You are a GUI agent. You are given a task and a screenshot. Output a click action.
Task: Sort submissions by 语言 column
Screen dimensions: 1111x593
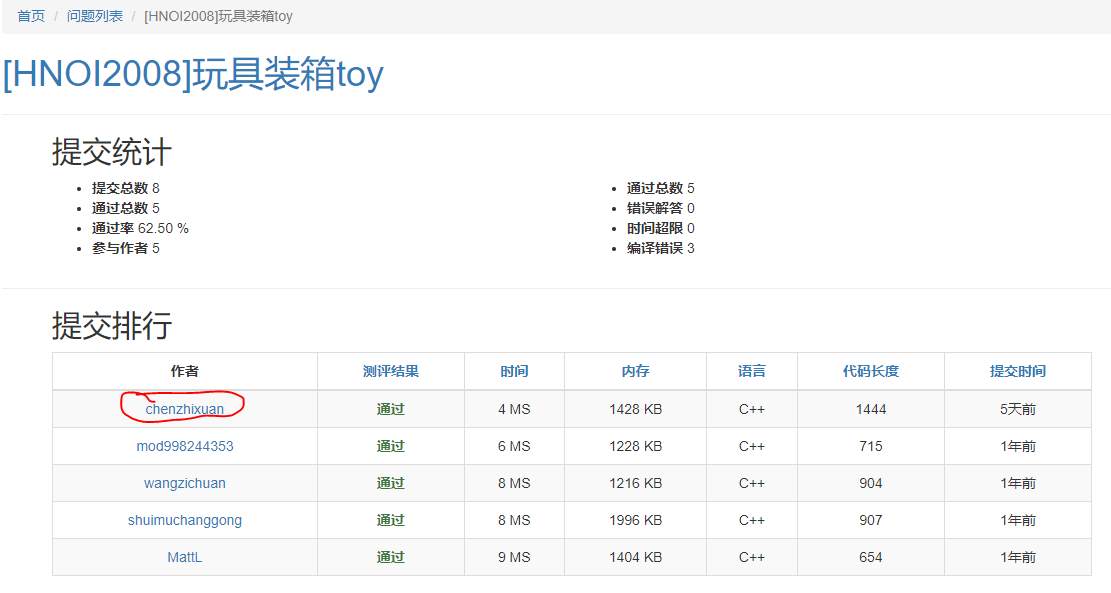point(752,371)
